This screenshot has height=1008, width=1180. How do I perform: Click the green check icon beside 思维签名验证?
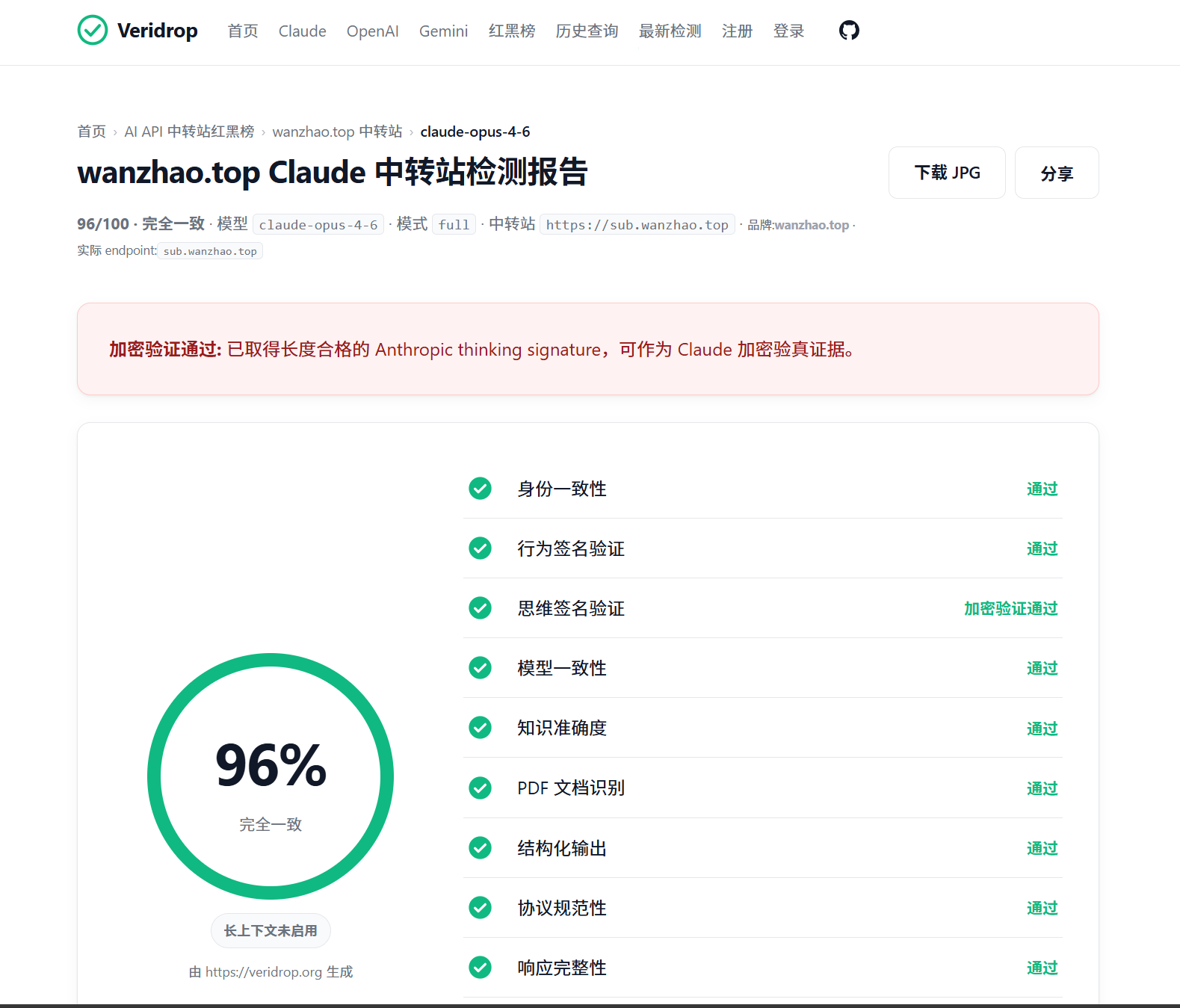[x=480, y=608]
